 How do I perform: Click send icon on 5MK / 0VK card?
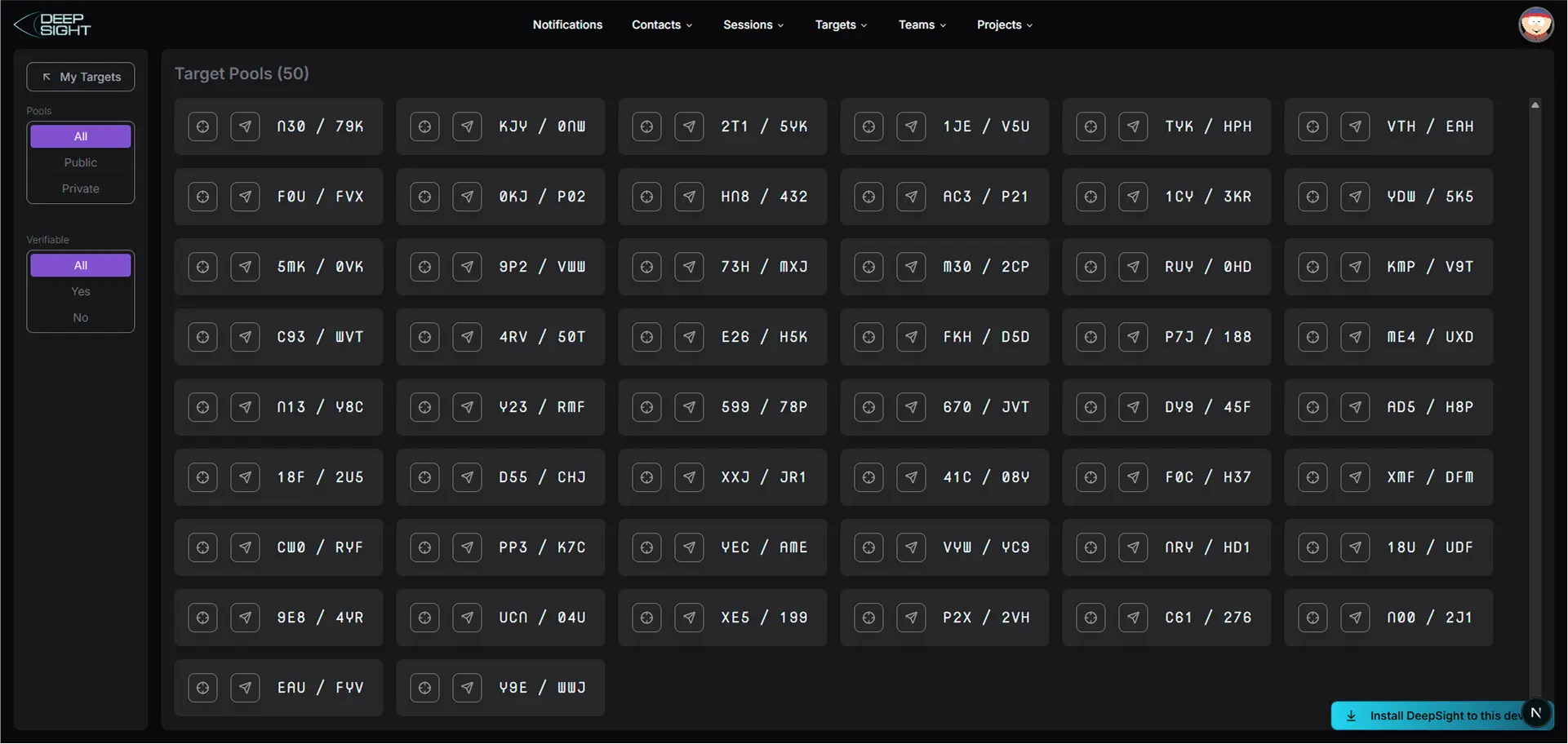coord(245,267)
